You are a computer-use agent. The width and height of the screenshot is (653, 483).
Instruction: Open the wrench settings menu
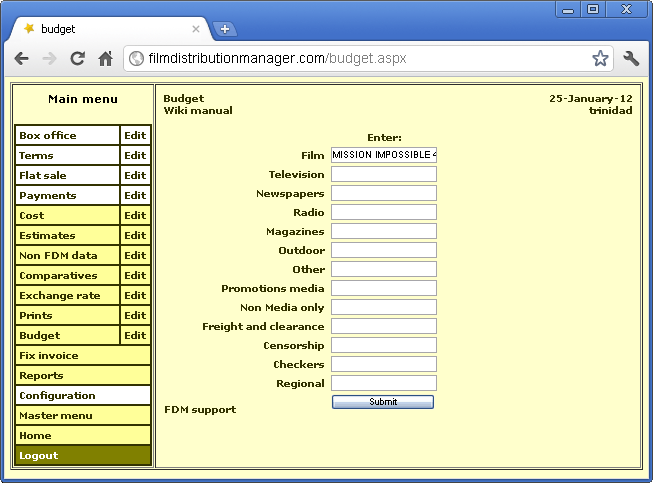[631, 59]
